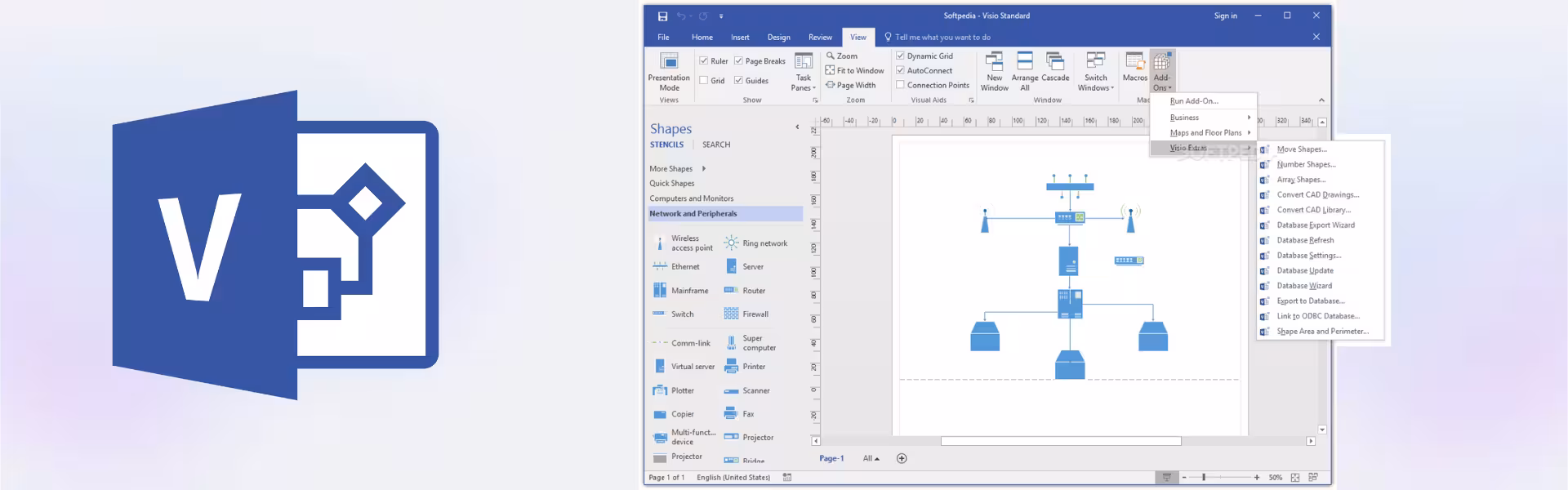The height and width of the screenshot is (490, 1568).
Task: Select Network and Peripherals stencil
Action: point(725,214)
